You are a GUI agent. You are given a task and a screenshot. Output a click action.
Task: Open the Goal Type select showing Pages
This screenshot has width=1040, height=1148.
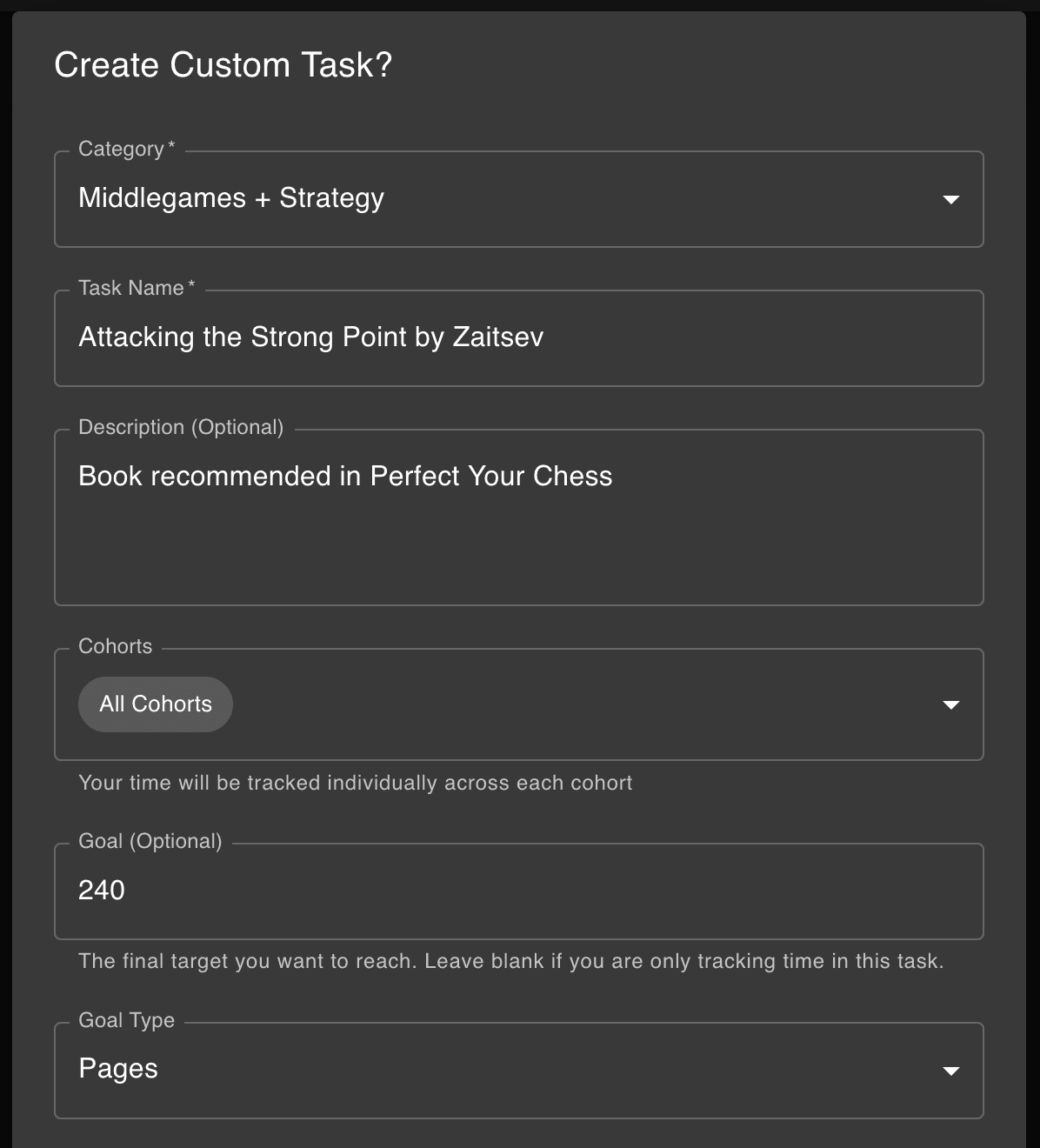(x=504, y=1071)
